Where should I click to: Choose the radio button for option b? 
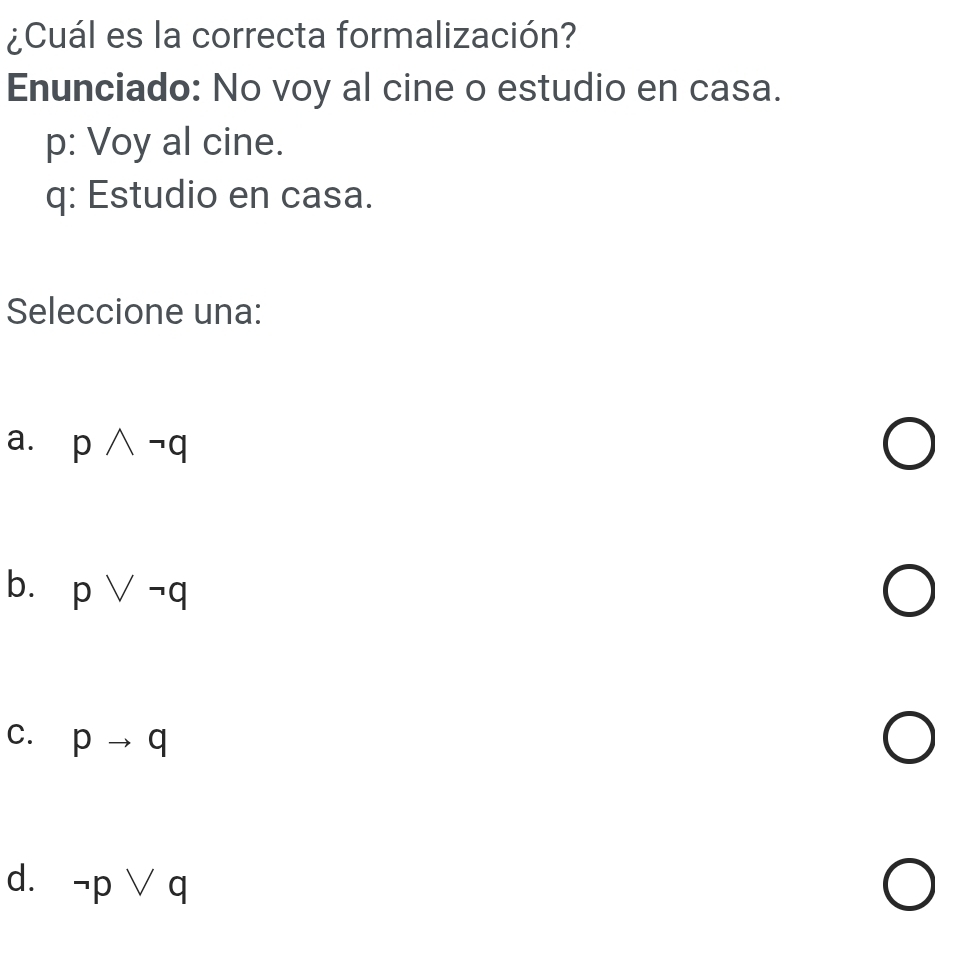tap(909, 592)
